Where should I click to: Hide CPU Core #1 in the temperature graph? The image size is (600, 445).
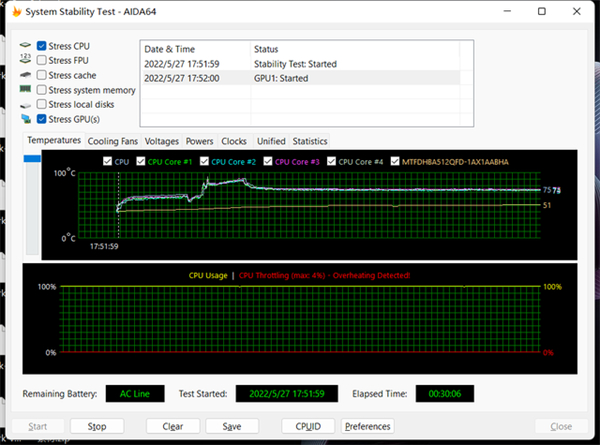tap(142, 161)
